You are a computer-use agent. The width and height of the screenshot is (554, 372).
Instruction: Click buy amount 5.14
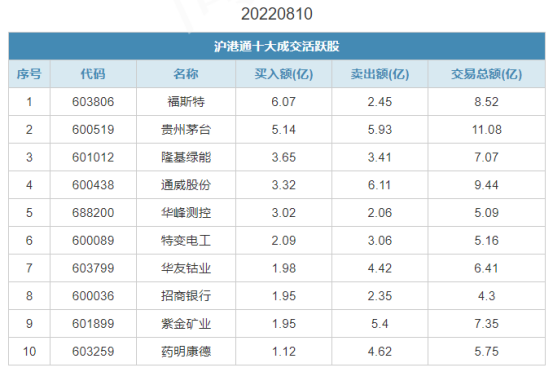(x=283, y=130)
